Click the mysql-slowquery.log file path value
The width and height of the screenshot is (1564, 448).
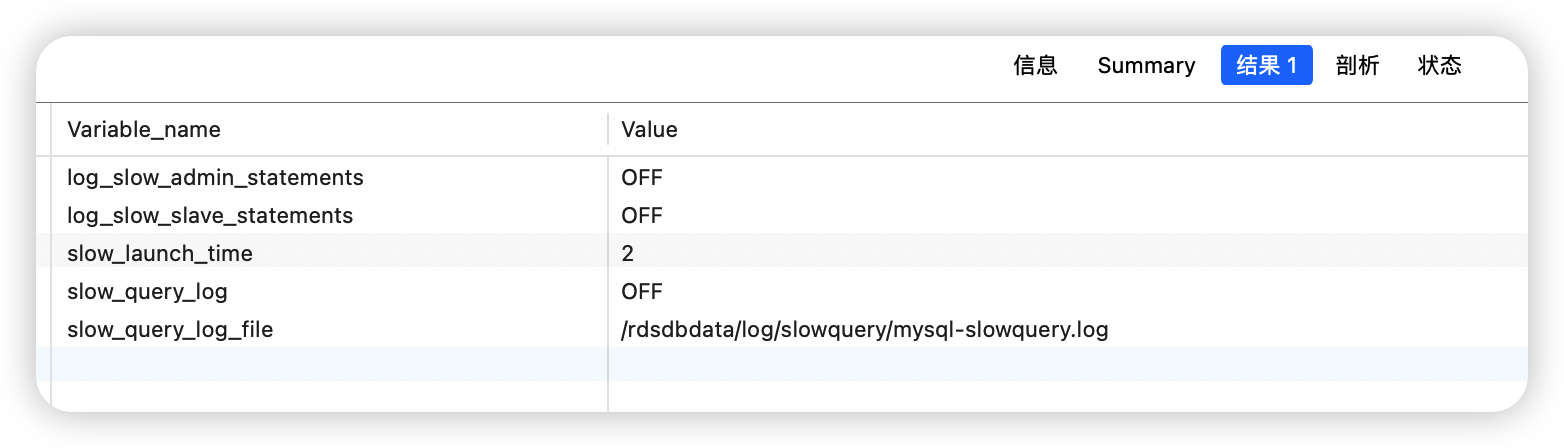pos(864,330)
